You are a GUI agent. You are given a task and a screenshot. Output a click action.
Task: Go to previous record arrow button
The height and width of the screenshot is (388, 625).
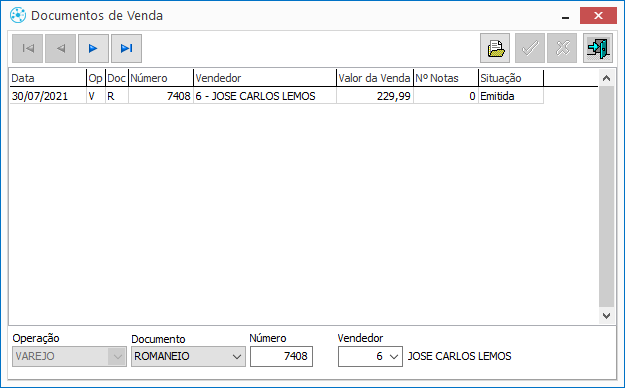click(x=60, y=49)
